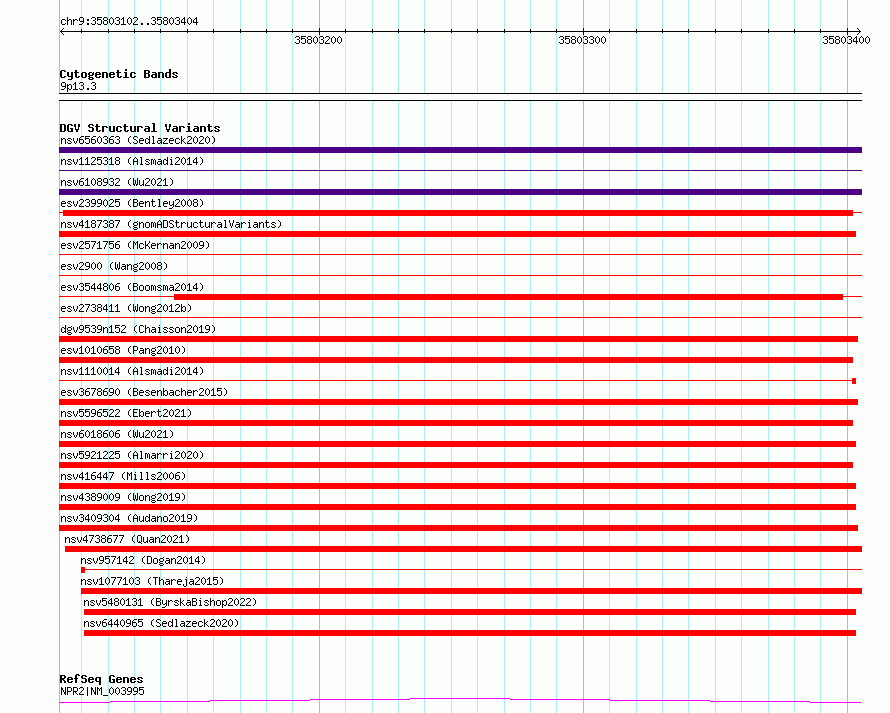
Task: Select variant nsv3409304 (Audano2019) label
Action: 129,518
